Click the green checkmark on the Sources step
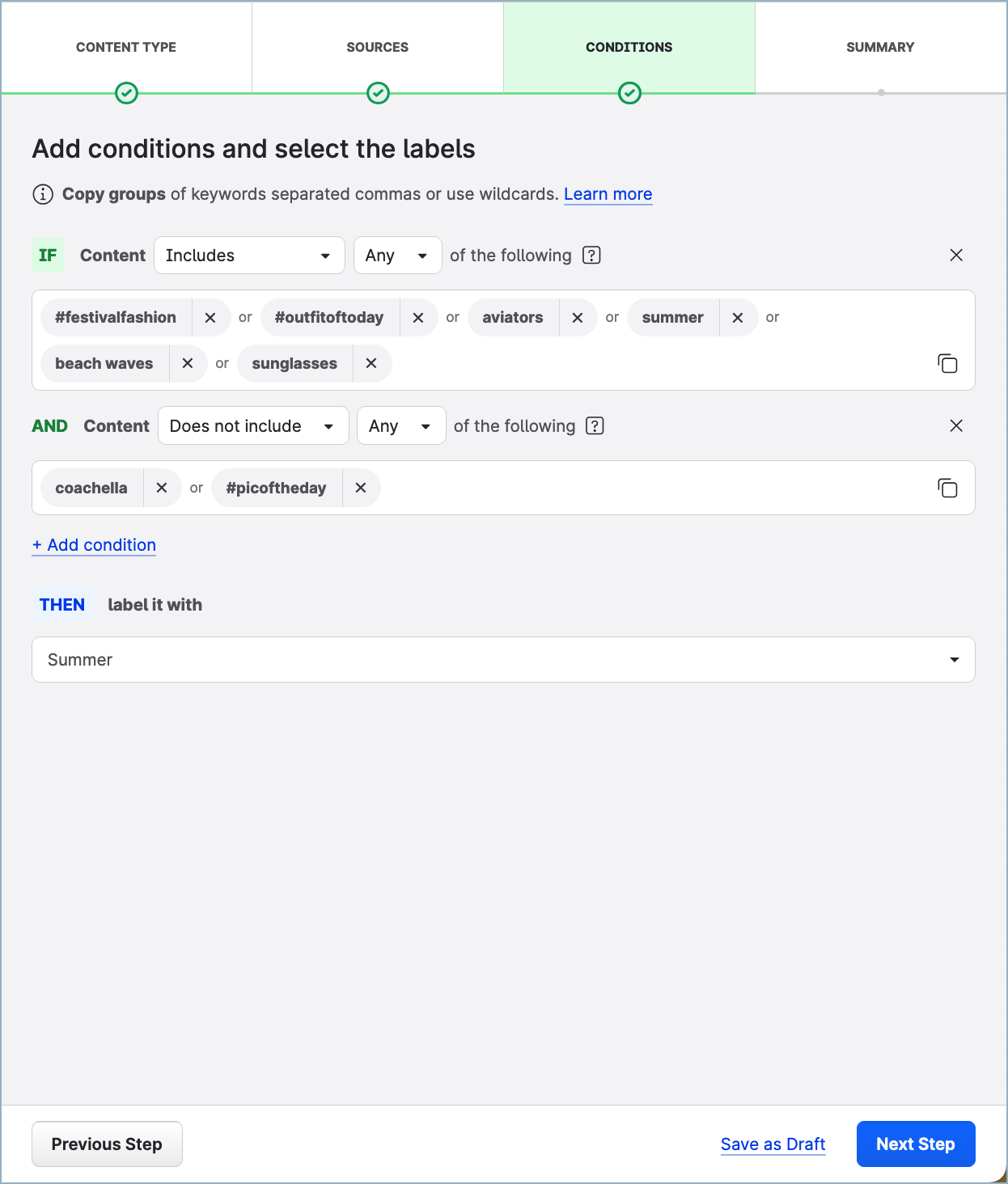 (x=378, y=92)
